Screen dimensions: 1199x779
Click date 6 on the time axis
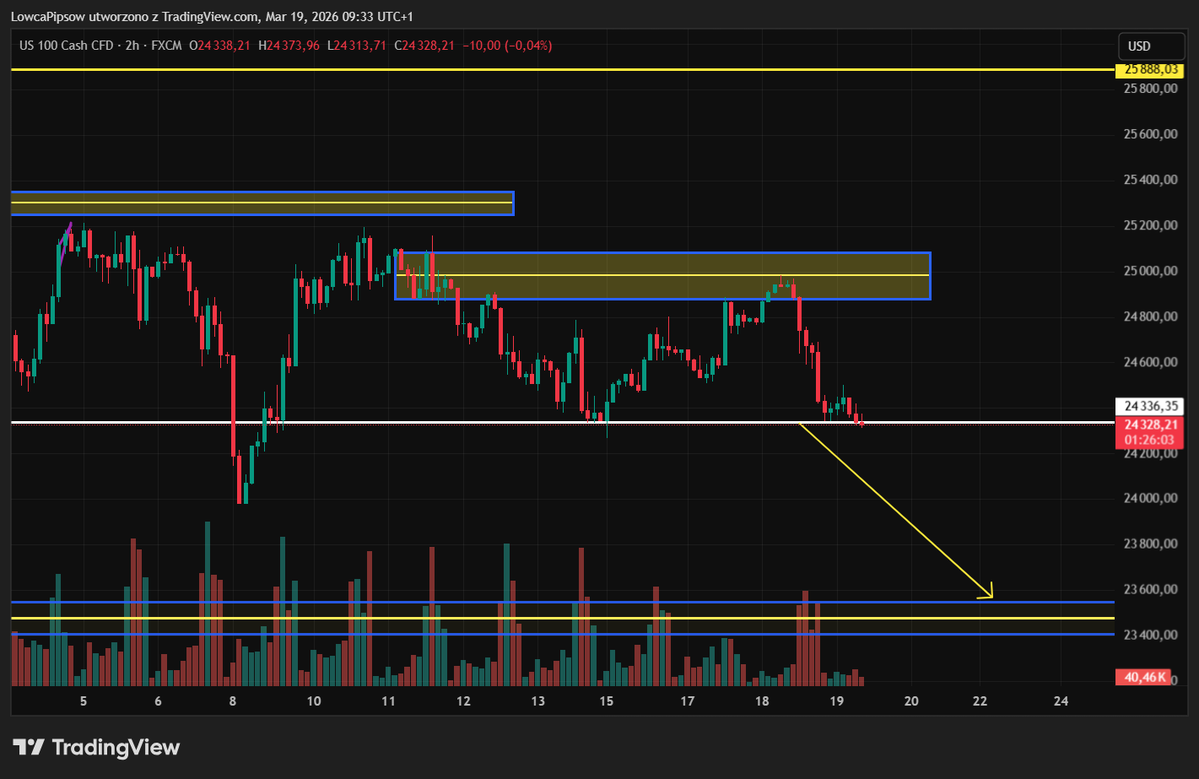[158, 701]
